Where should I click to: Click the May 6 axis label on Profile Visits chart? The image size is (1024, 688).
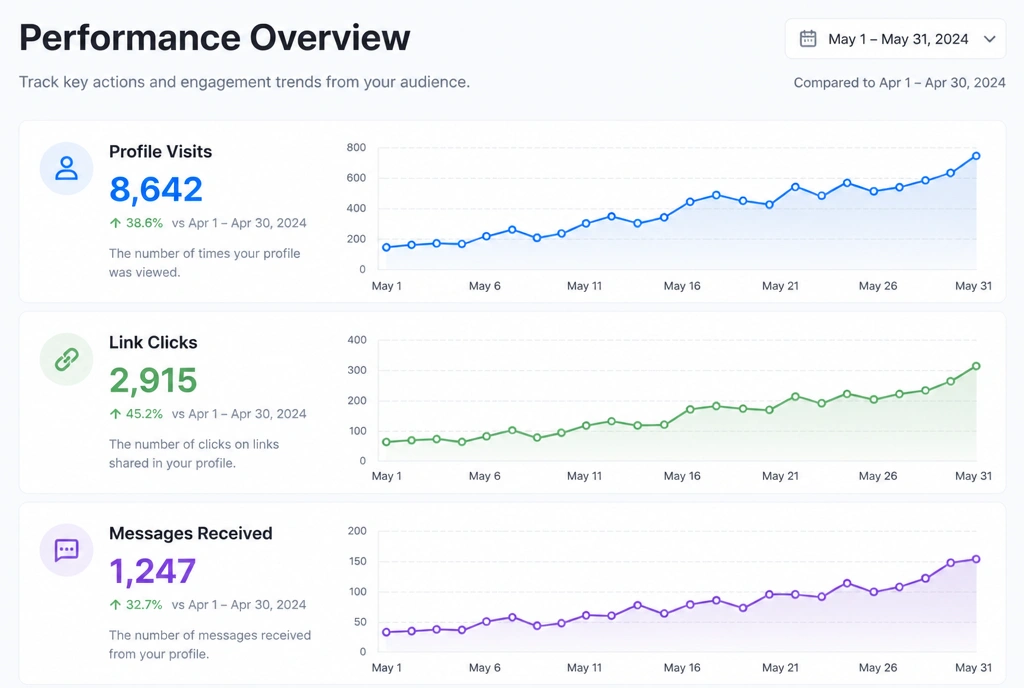[x=485, y=286]
